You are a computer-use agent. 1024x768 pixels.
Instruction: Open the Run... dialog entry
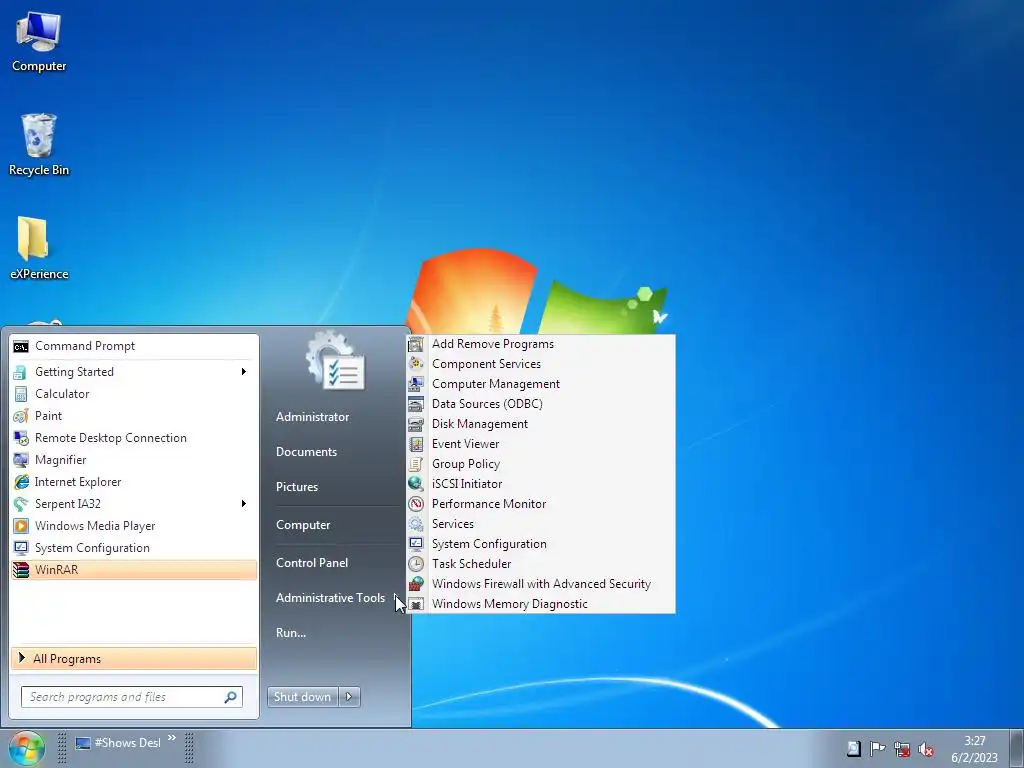tap(291, 633)
